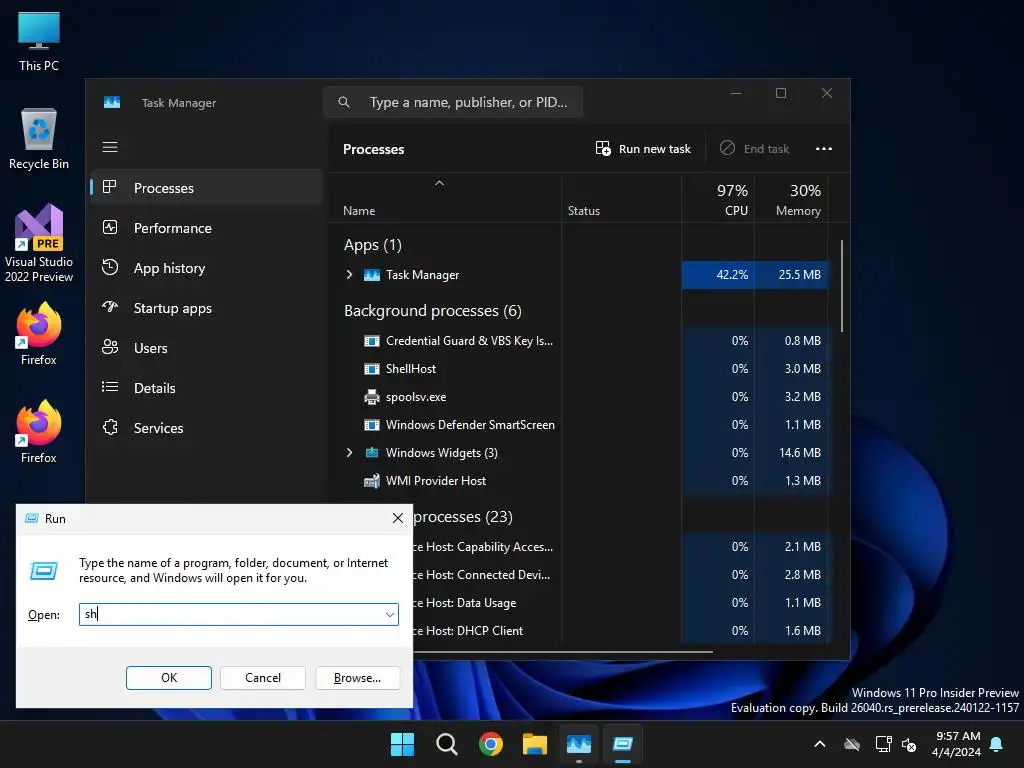Click OK in the Run dialog
Image resolution: width=1024 pixels, height=768 pixels.
(x=168, y=678)
